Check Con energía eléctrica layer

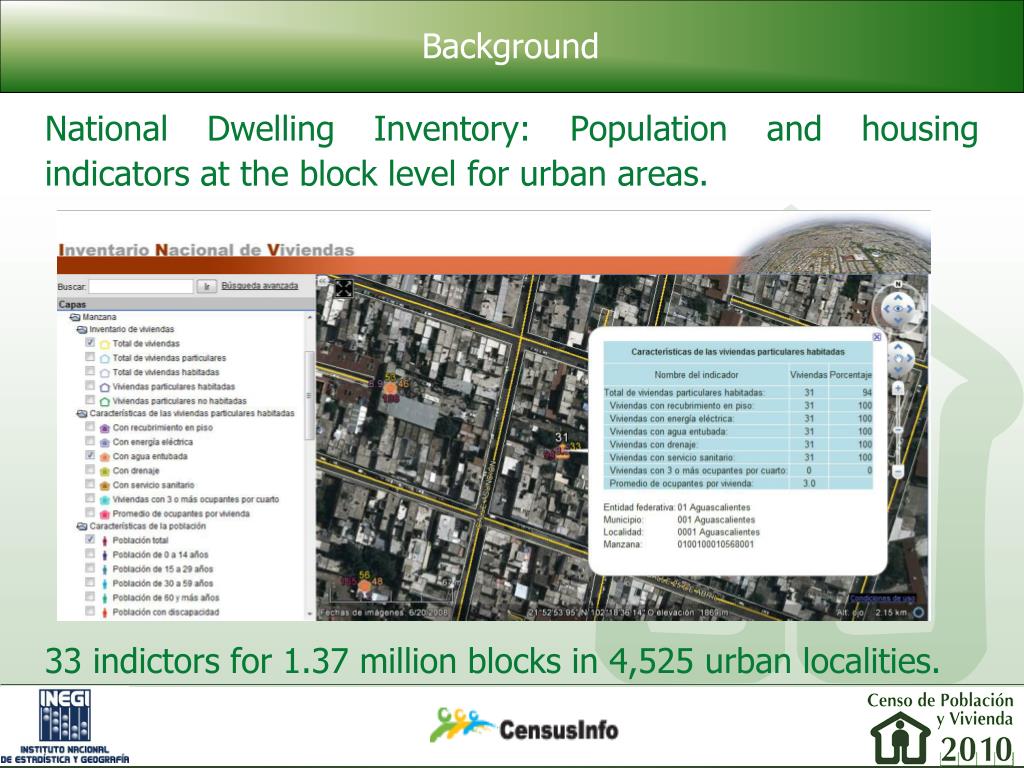click(90, 441)
